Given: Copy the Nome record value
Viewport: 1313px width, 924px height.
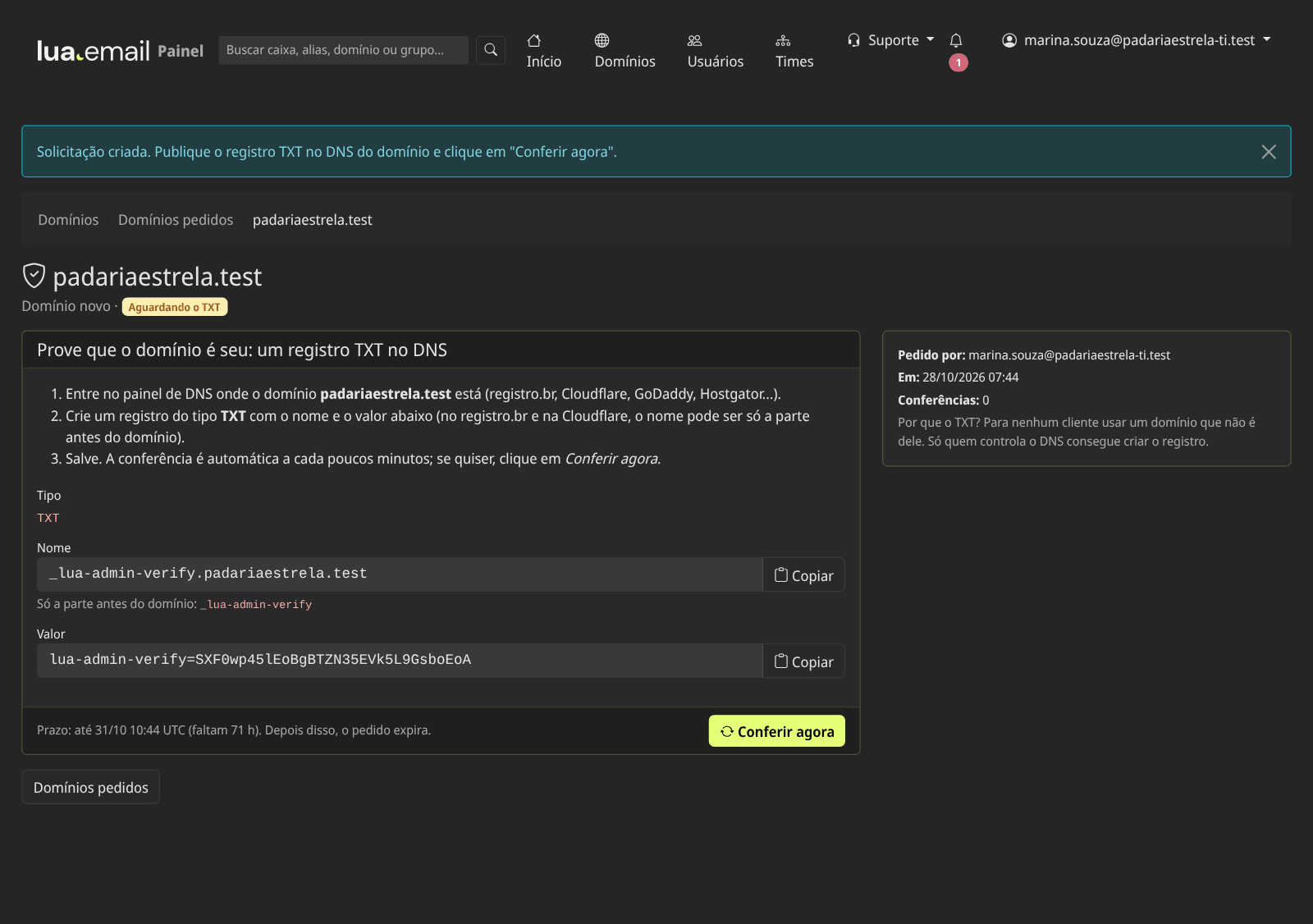Looking at the screenshot, I should (803, 575).
